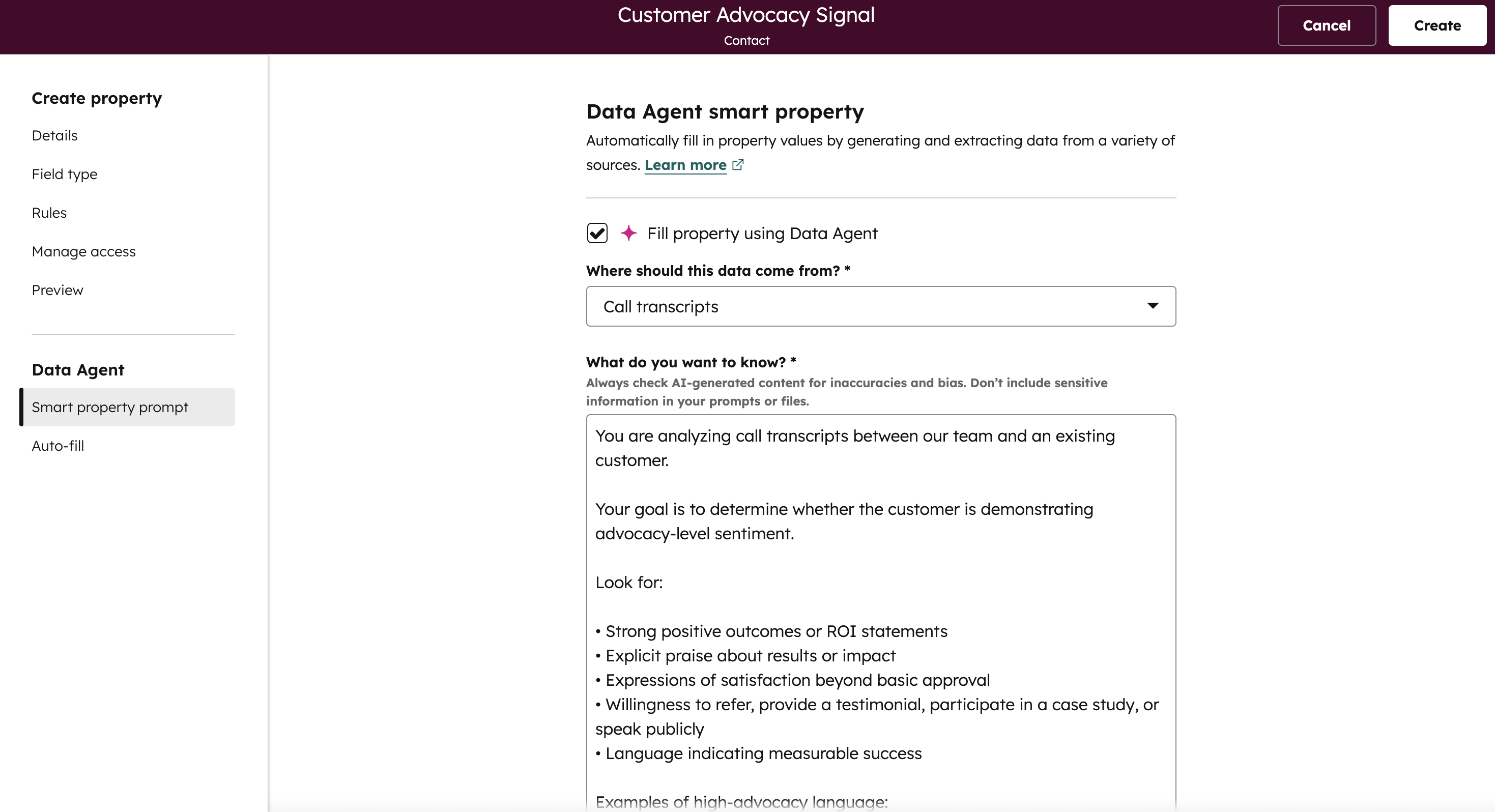Click the external link icon beside Learn more
The width and height of the screenshot is (1495, 812).
738,165
